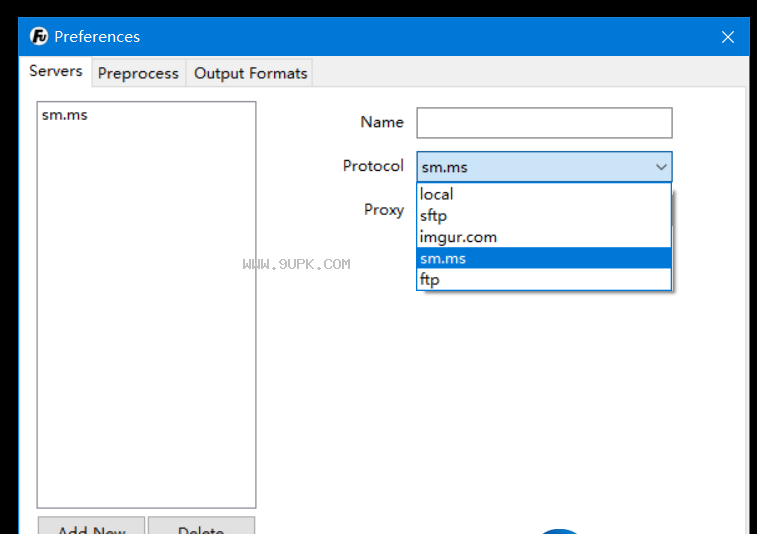Choose highlighted sm.ms protocol option
The image size is (757, 534).
click(544, 258)
